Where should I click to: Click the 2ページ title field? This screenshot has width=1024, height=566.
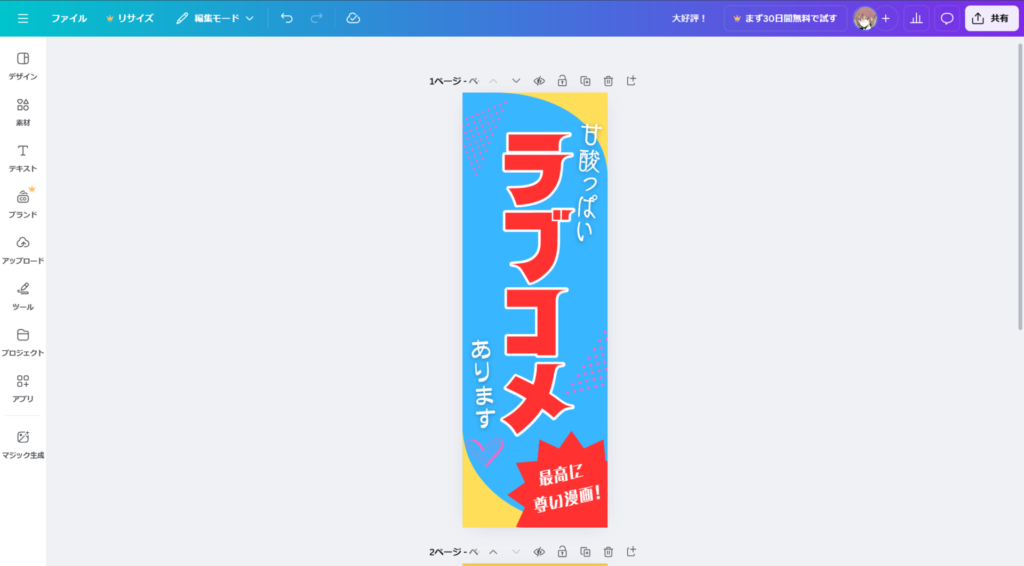click(453, 552)
